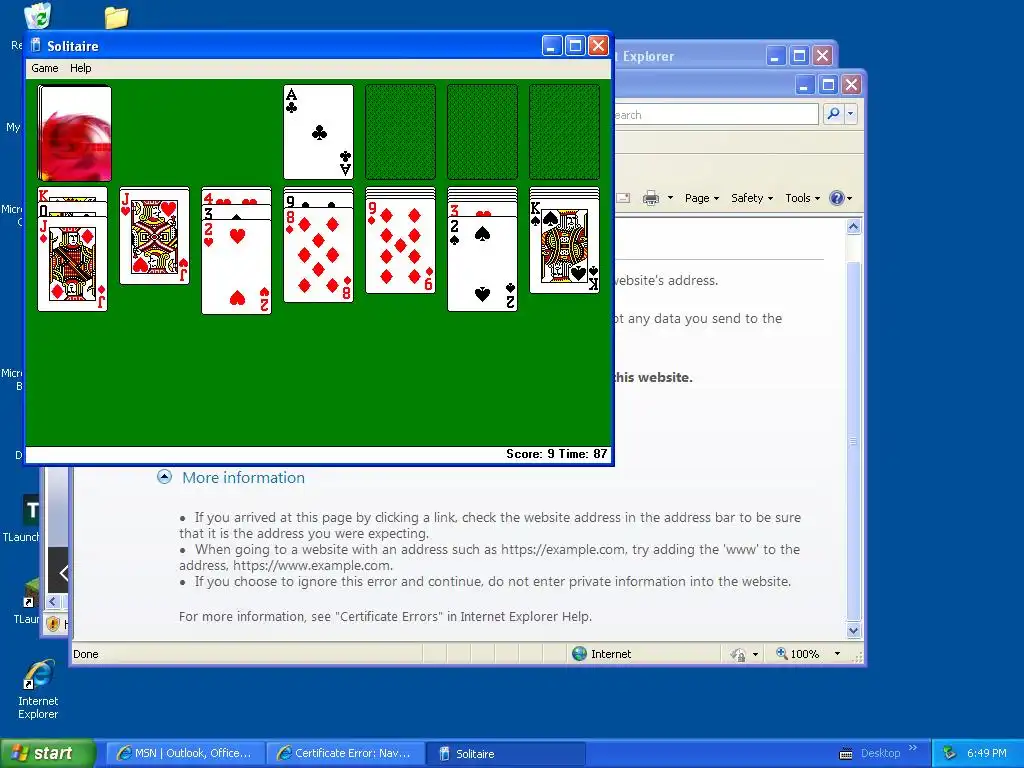Open the Page dropdown in IE toolbar
Image resolution: width=1024 pixels, height=768 pixels.
click(x=701, y=198)
